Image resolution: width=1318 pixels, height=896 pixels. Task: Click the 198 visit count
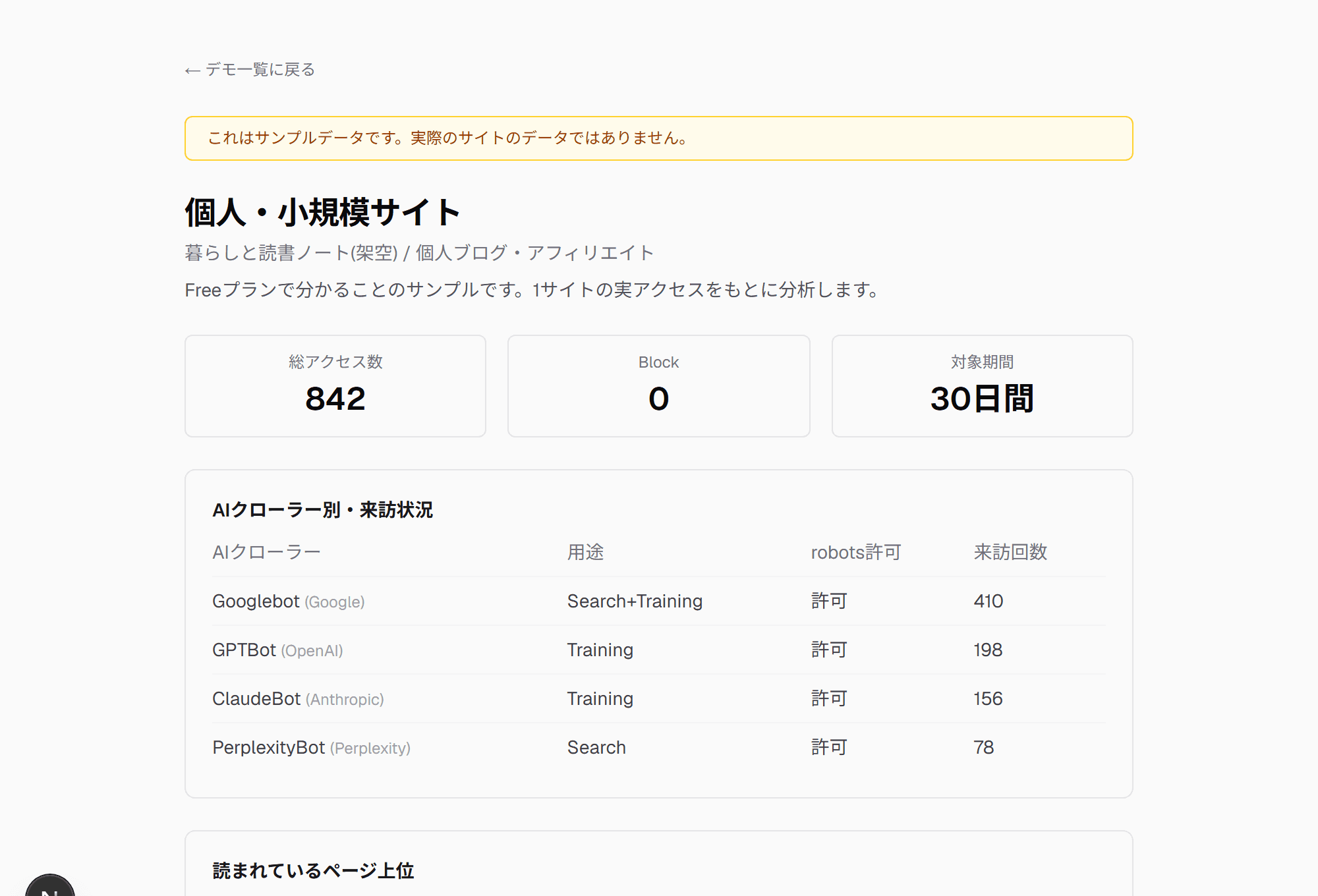988,650
